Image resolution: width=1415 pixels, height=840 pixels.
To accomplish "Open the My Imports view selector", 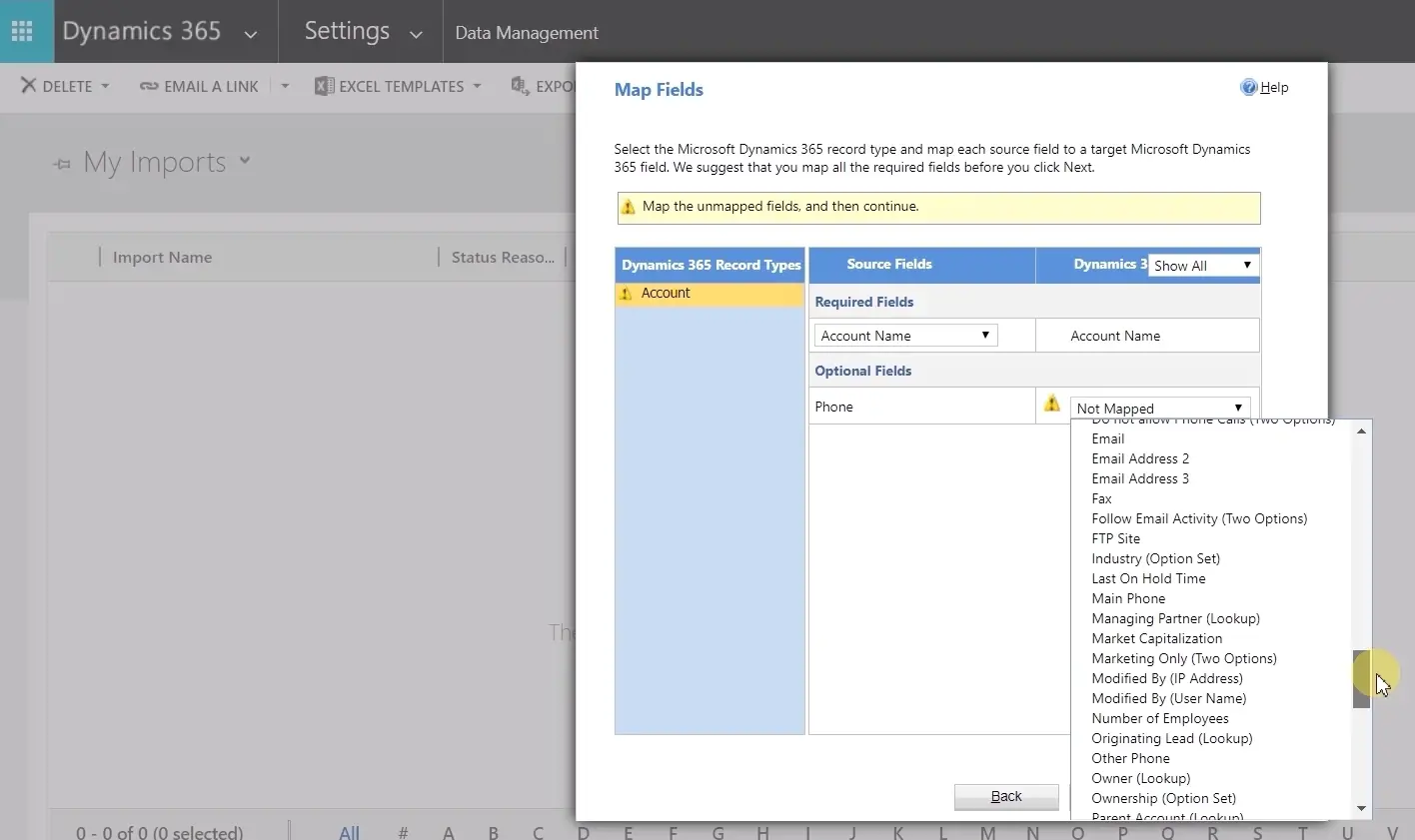I will (245, 160).
